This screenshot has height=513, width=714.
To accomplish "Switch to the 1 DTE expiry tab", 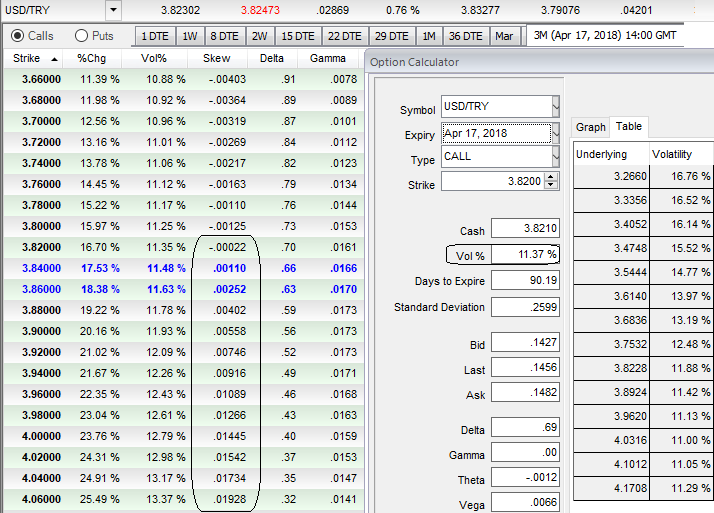I will pyautogui.click(x=154, y=36).
